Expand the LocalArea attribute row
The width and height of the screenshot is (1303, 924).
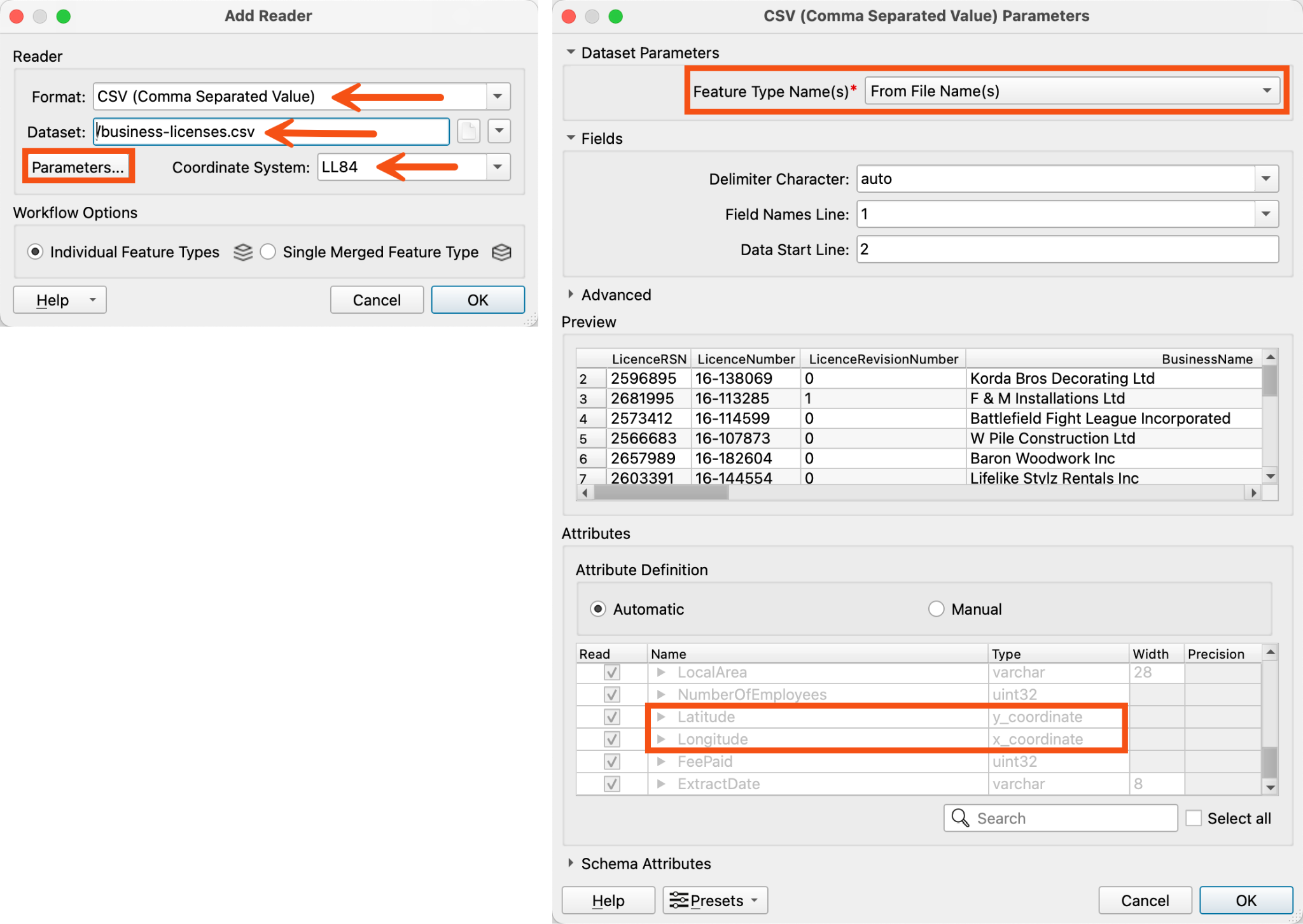click(661, 672)
